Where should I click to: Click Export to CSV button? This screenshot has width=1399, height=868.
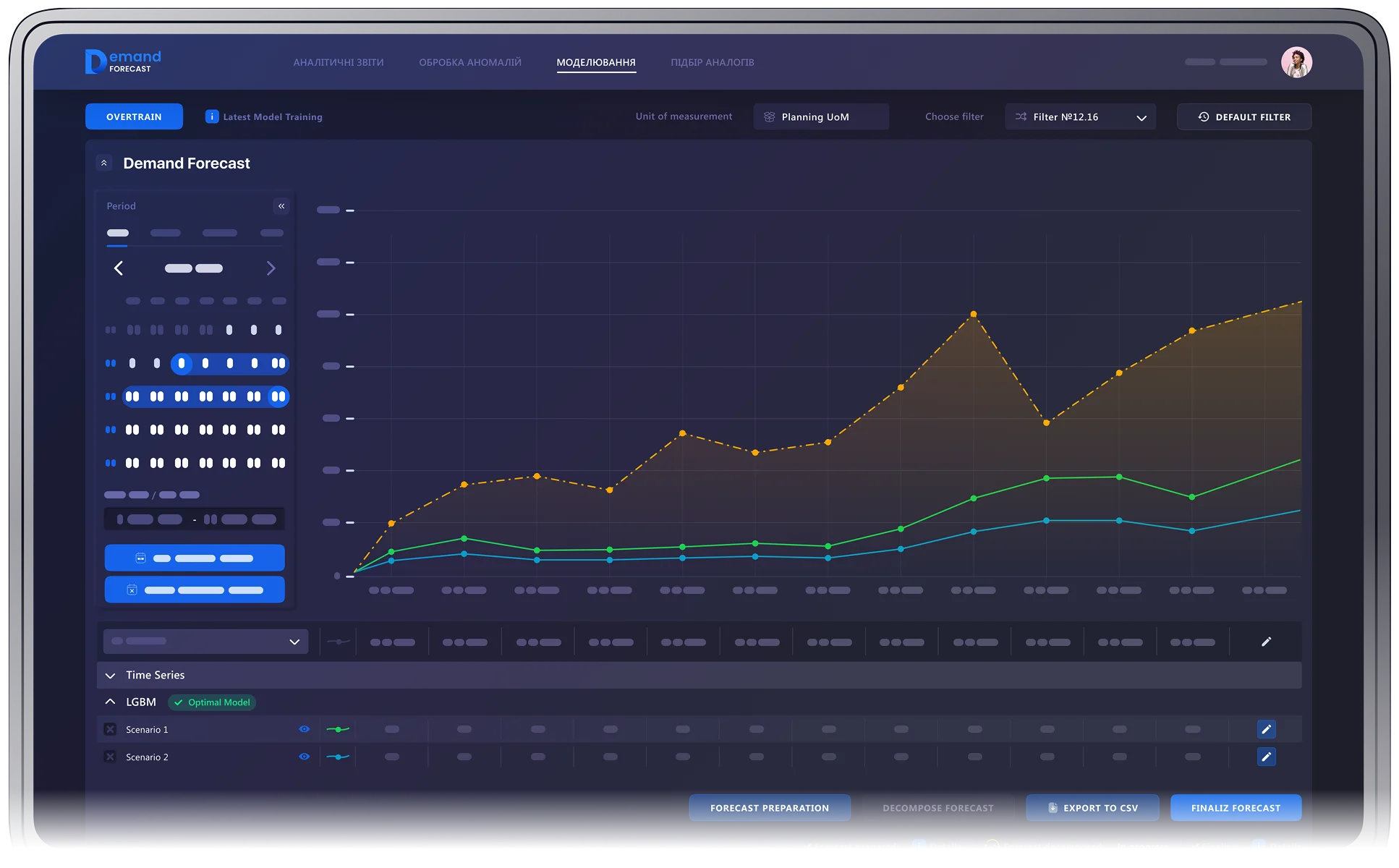point(1092,808)
